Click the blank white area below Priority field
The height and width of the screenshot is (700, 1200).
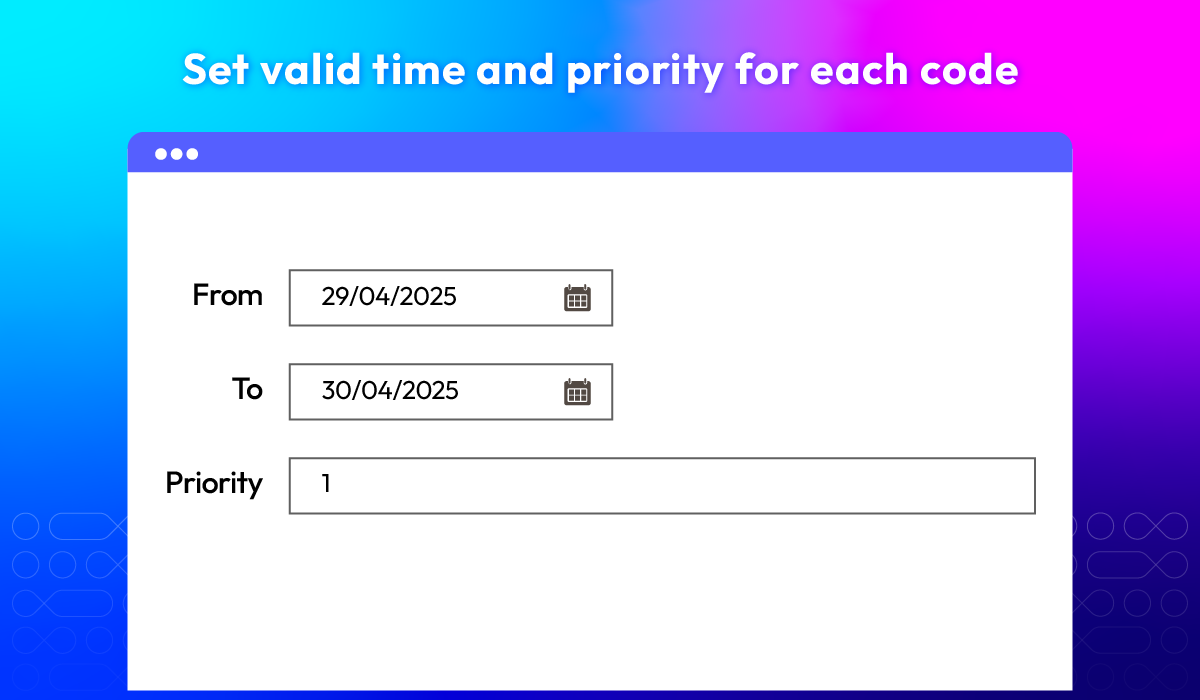(600, 600)
